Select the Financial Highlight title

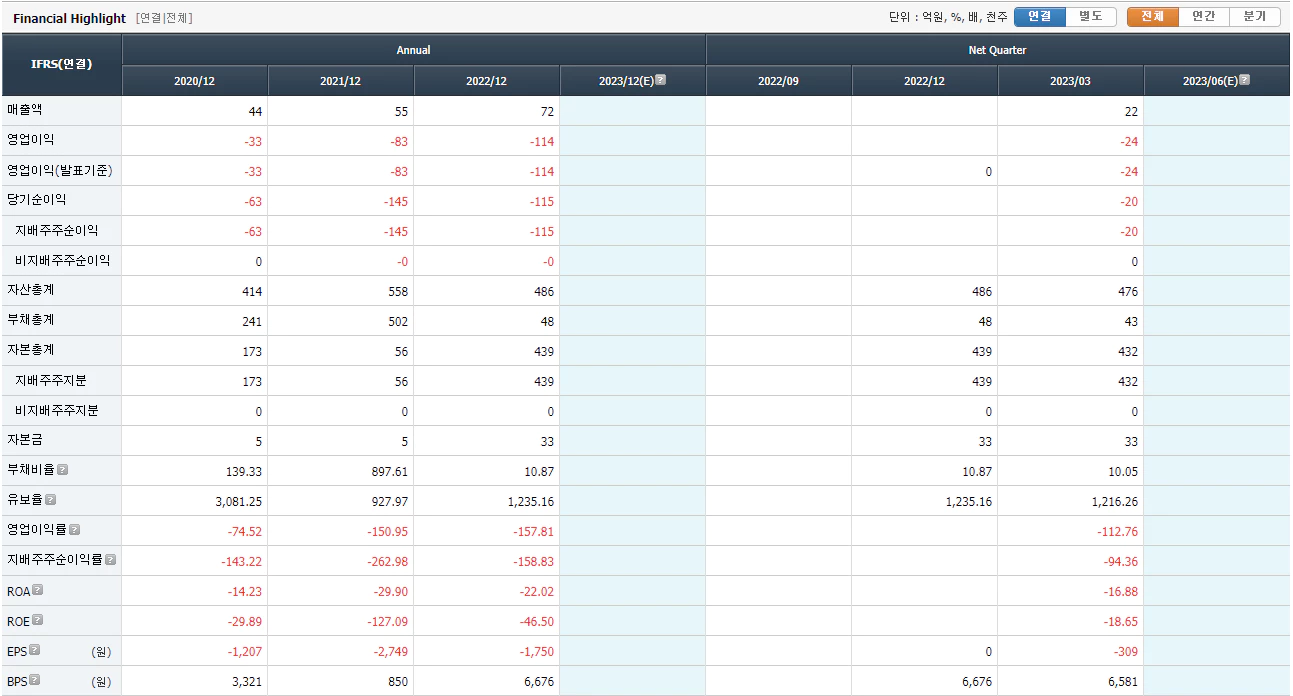point(70,18)
